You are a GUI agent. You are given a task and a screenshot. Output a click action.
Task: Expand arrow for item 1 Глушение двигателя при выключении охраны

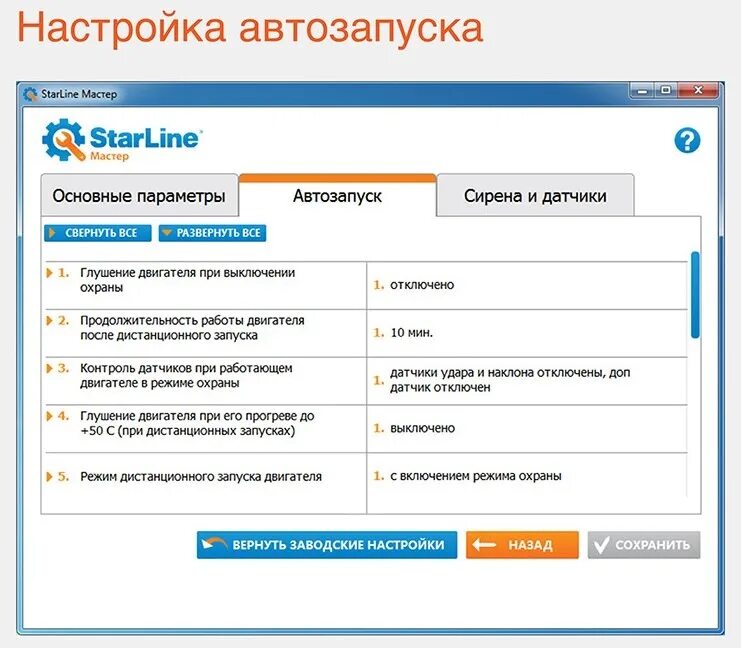click(49, 273)
